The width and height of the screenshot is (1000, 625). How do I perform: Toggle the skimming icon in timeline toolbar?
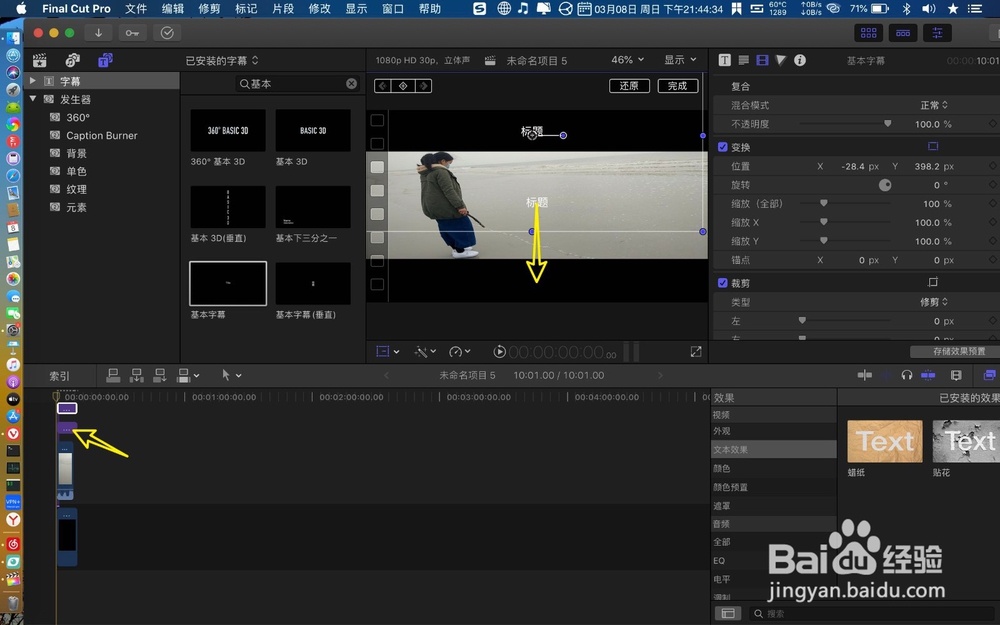[865, 375]
